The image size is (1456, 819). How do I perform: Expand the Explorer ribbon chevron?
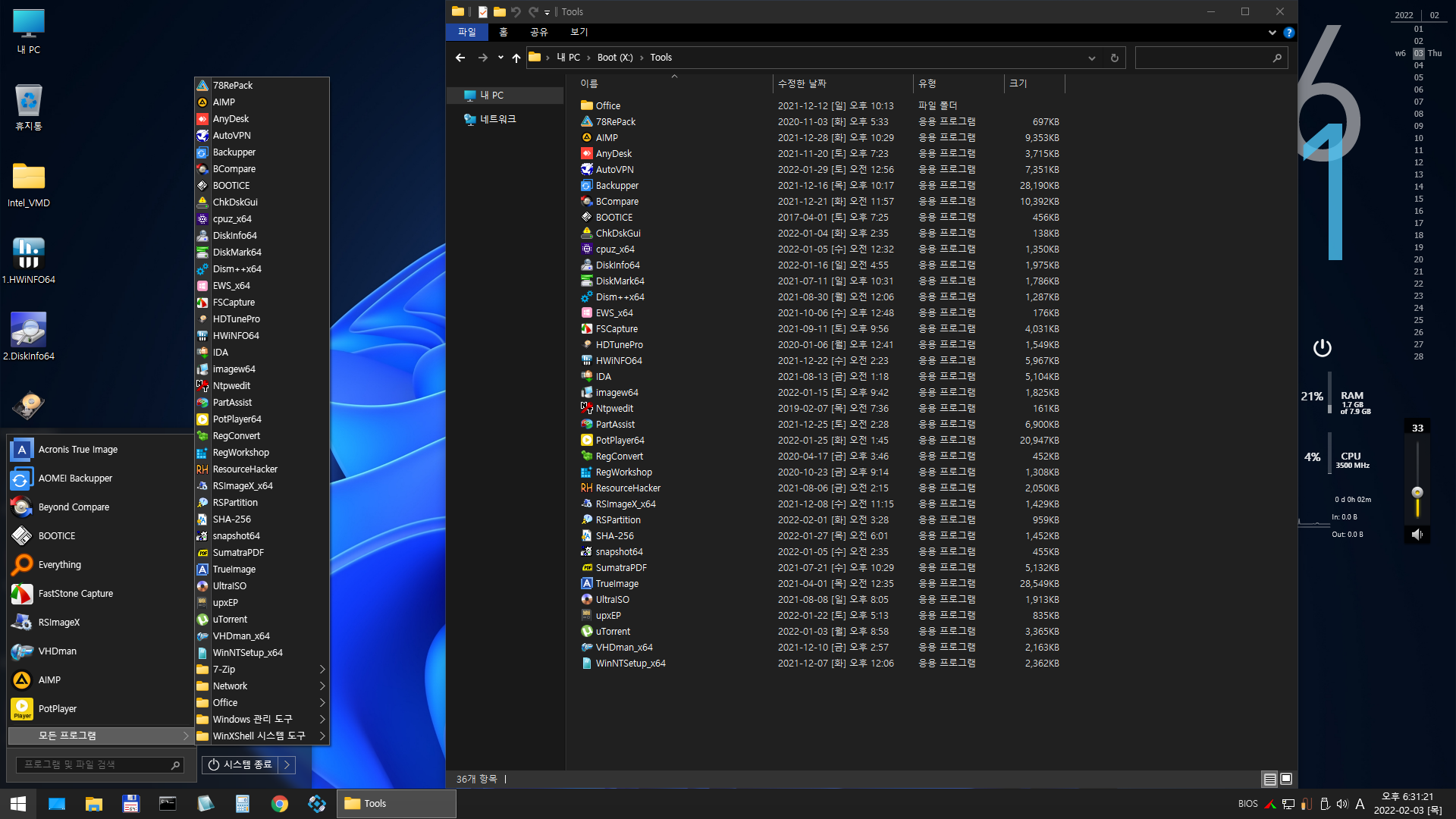point(1272,33)
